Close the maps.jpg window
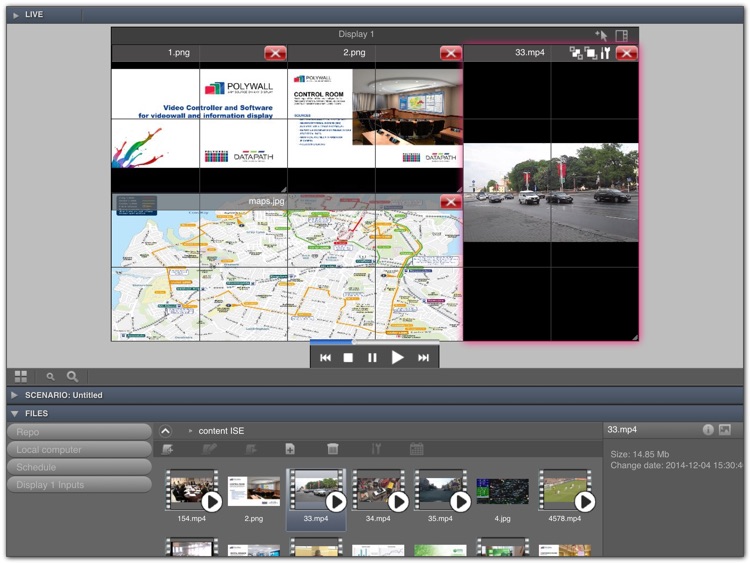750x563 pixels. (x=451, y=201)
